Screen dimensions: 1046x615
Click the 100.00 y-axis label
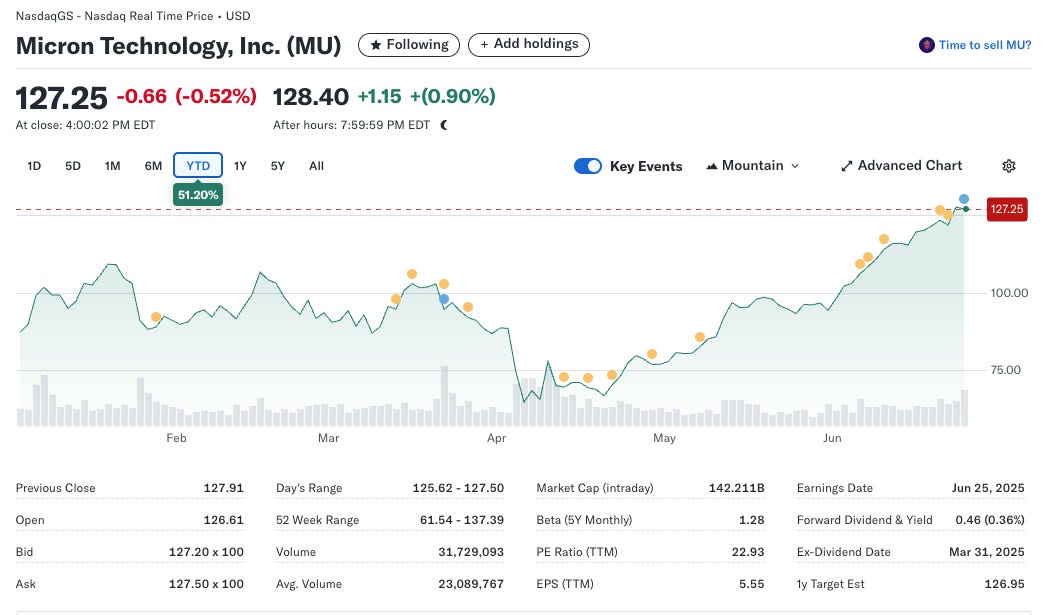pos(1009,293)
